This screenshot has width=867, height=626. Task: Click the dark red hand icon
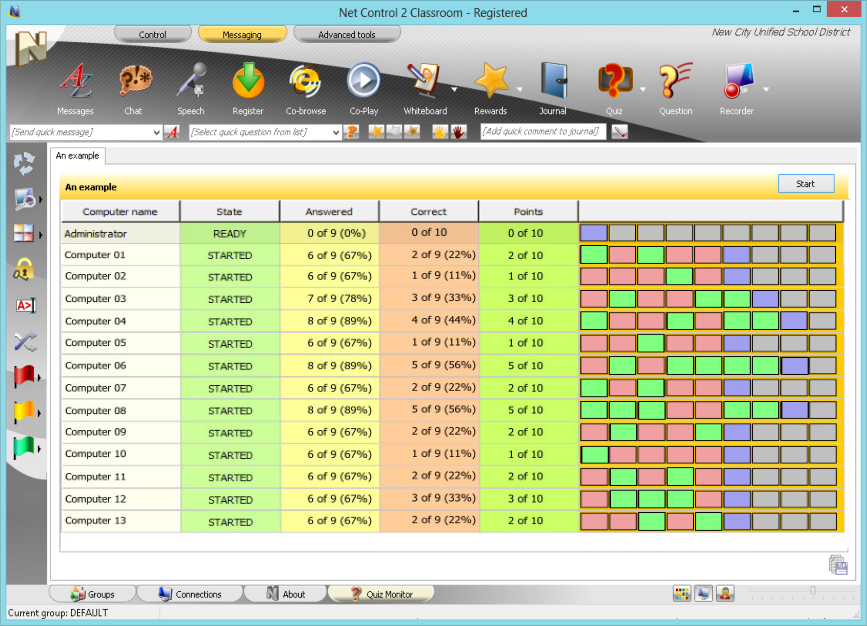pyautogui.click(x=458, y=132)
